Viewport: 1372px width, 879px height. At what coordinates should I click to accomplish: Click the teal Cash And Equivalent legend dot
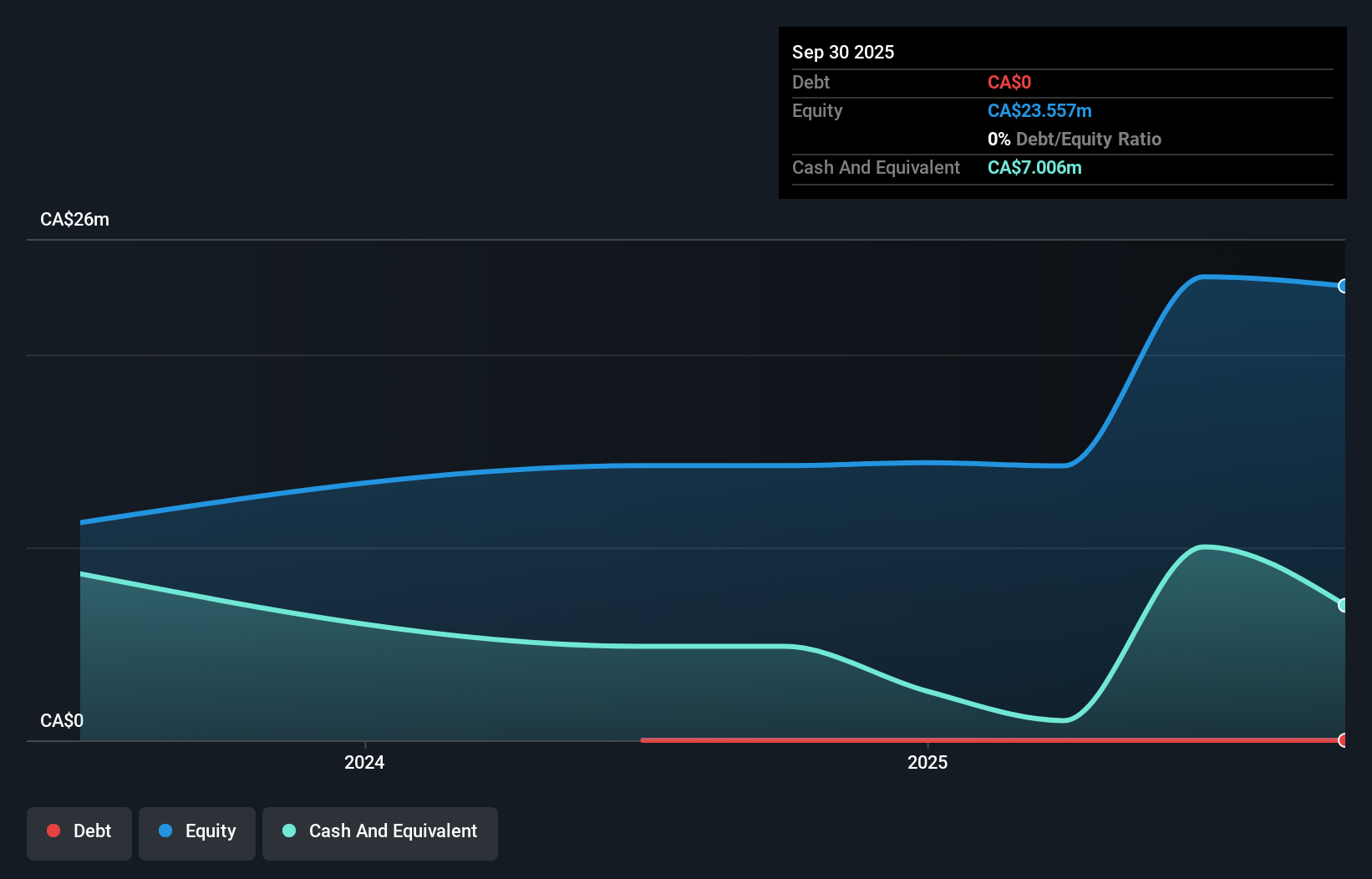coord(288,831)
